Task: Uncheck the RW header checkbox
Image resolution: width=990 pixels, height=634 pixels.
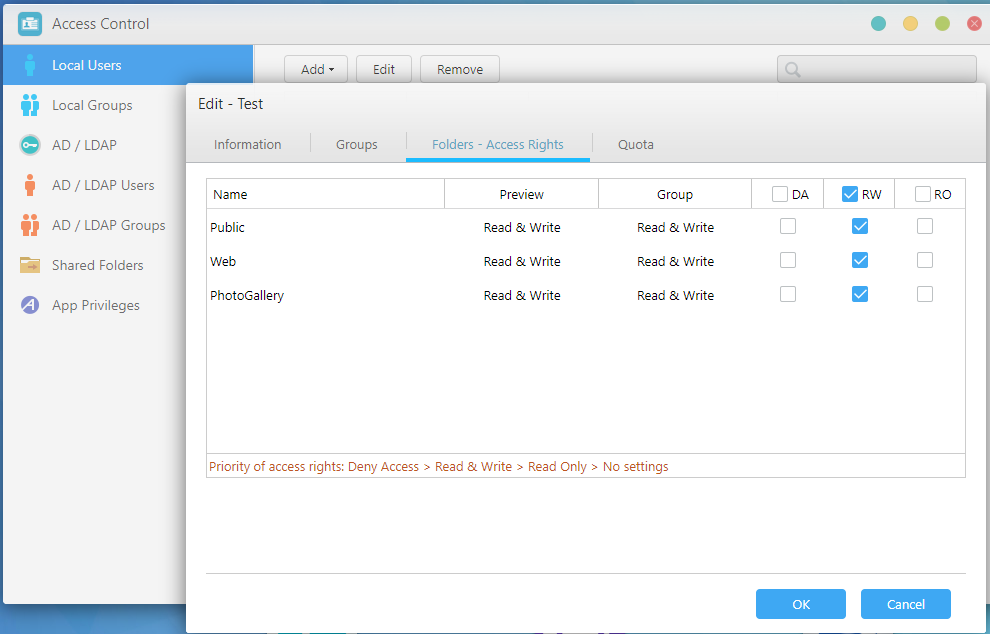Action: click(x=850, y=194)
